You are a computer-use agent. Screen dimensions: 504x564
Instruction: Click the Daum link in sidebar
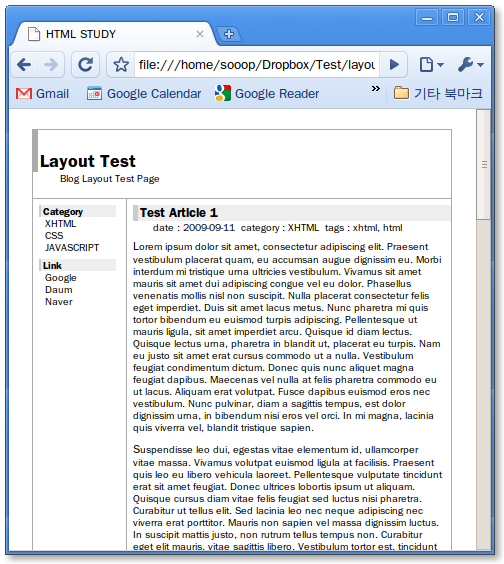click(59, 290)
